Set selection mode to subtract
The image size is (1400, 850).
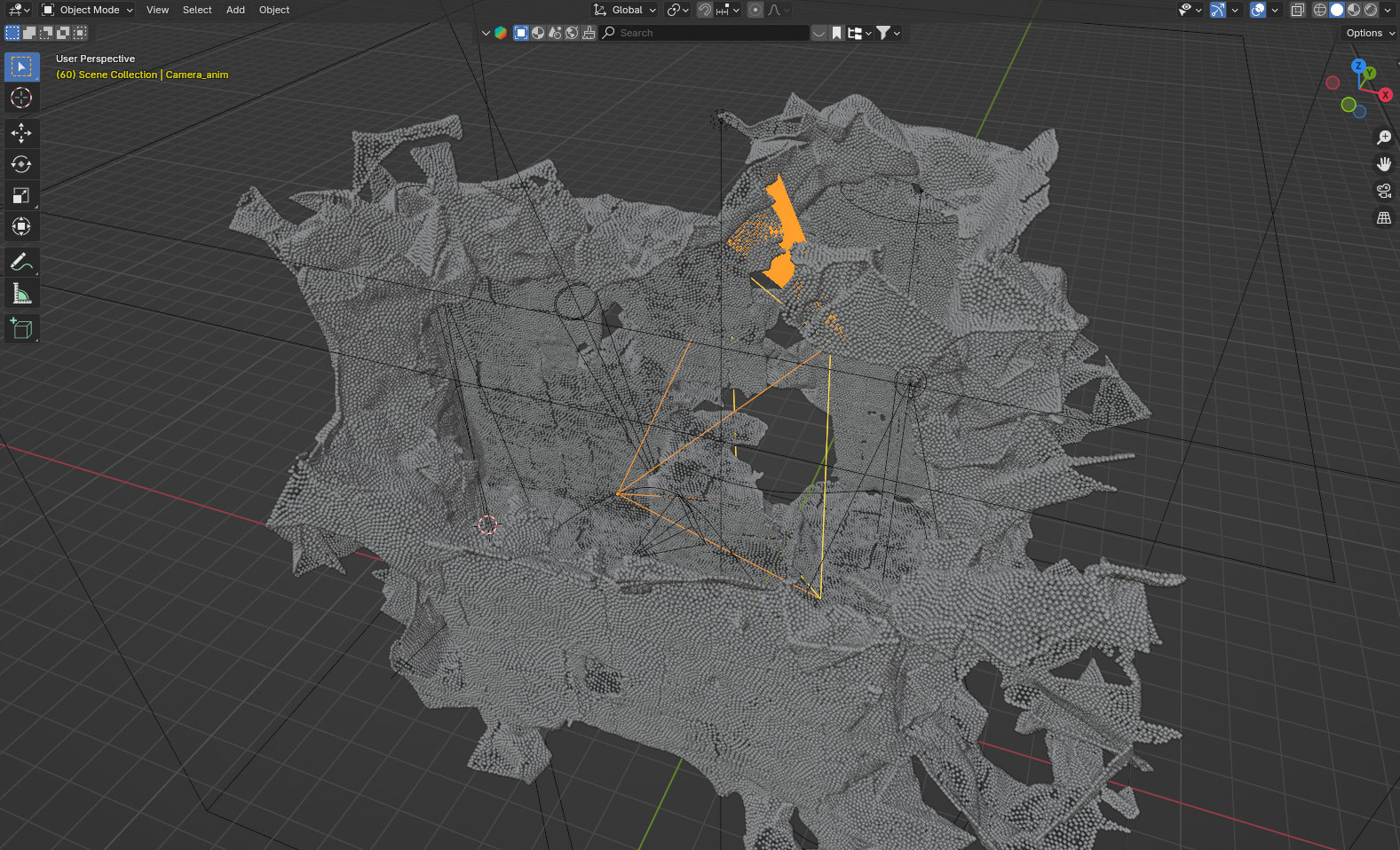46,33
